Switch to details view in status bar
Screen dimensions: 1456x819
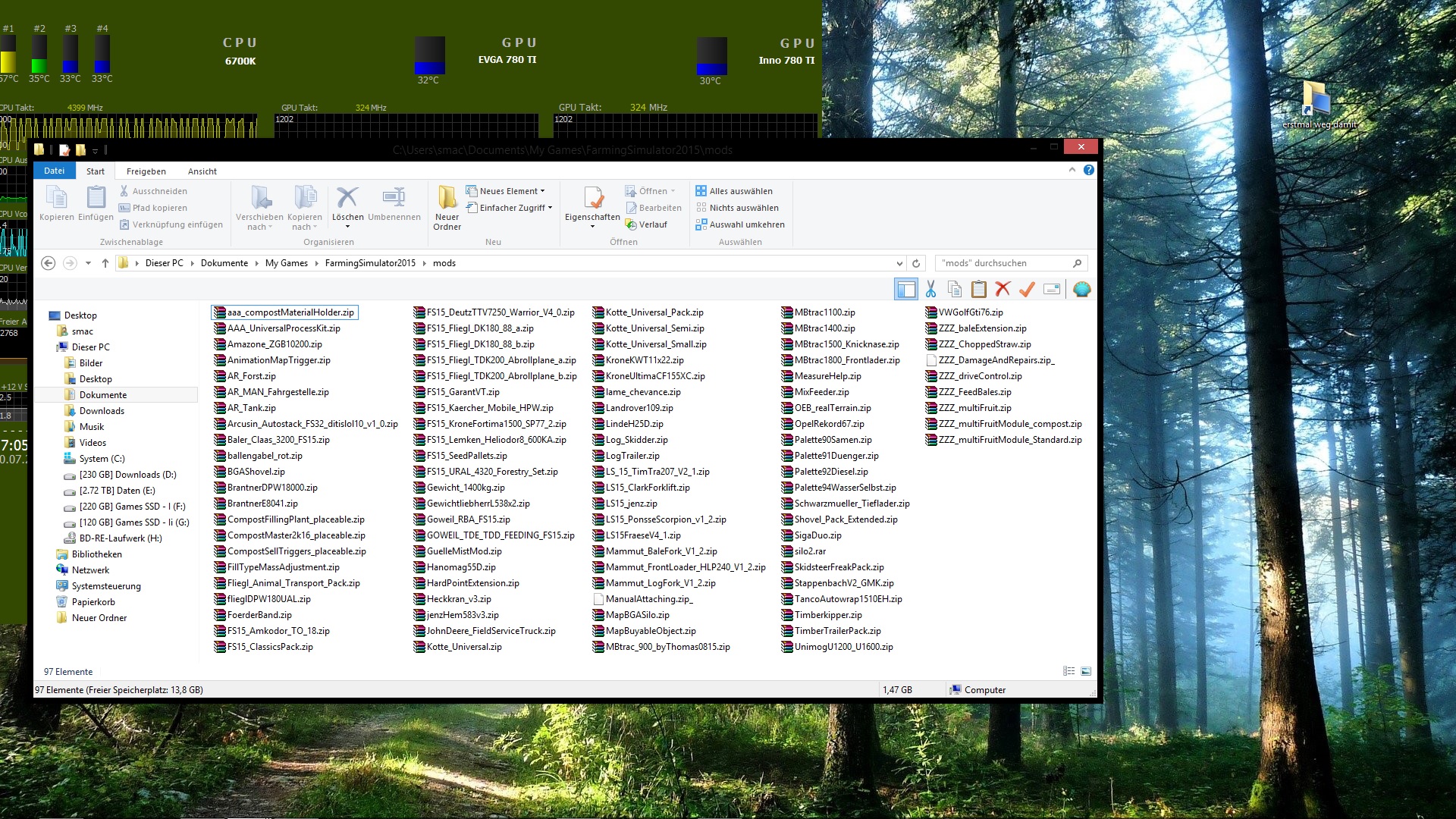1068,671
